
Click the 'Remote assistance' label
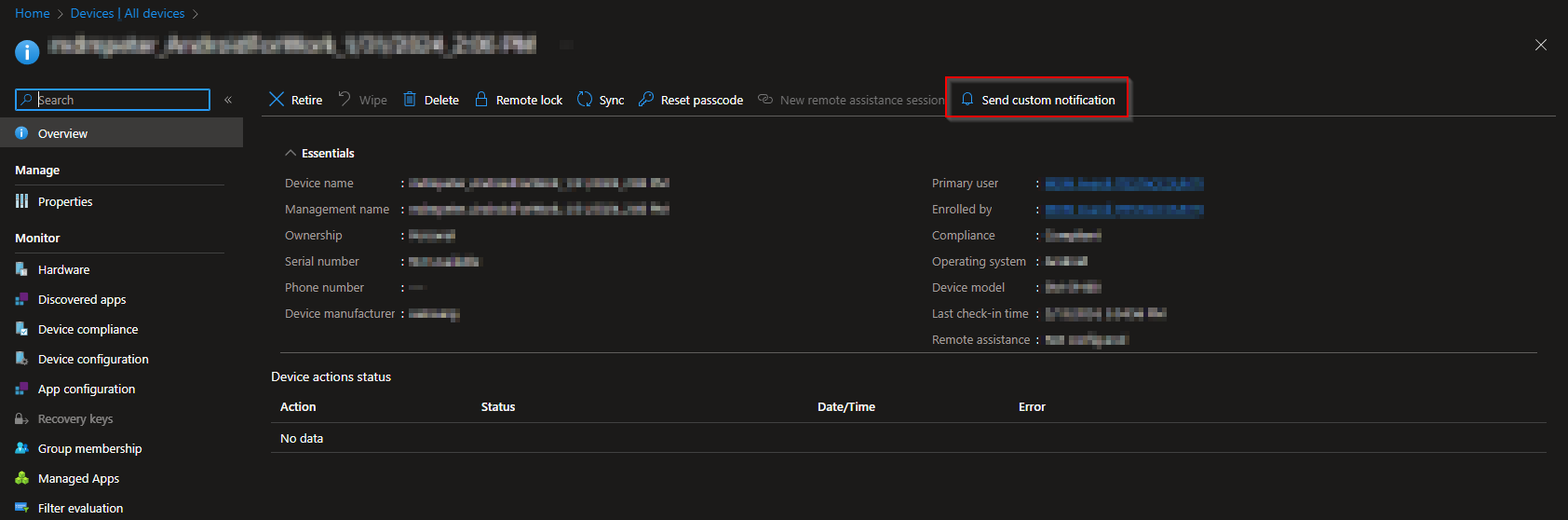980,340
